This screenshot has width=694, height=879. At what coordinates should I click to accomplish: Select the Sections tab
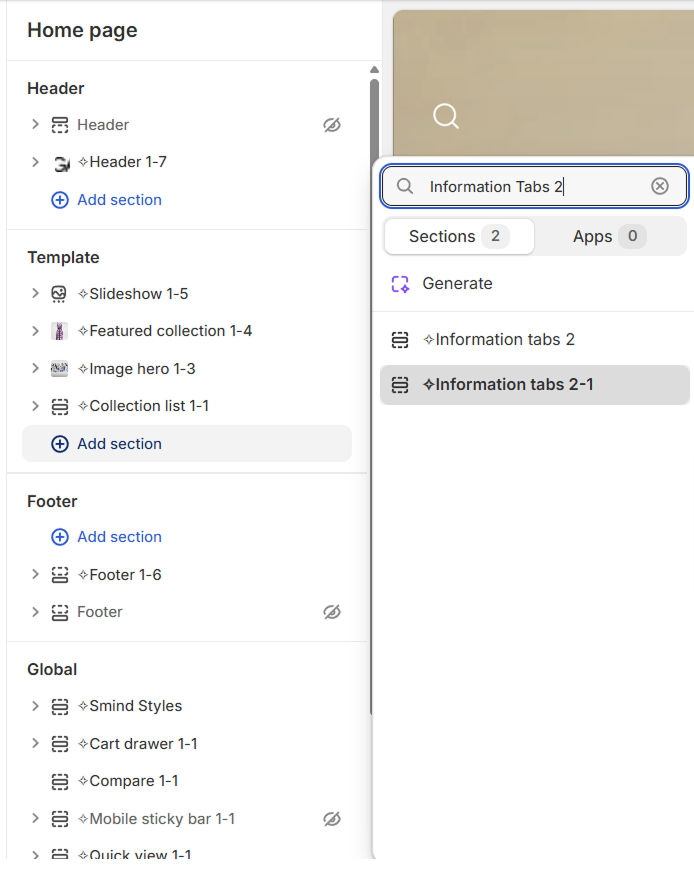coord(459,237)
